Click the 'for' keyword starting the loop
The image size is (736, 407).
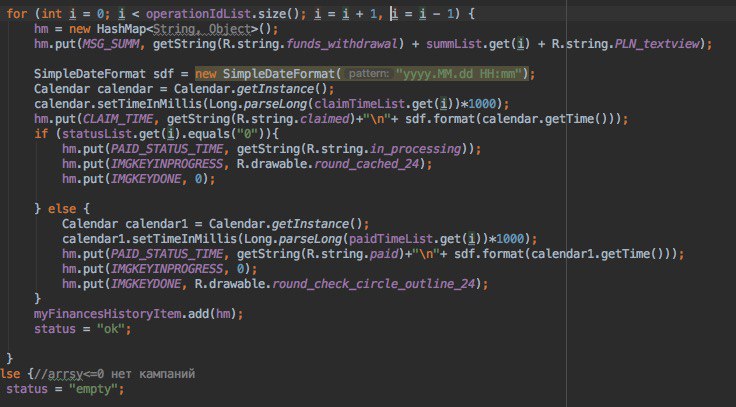point(17,14)
